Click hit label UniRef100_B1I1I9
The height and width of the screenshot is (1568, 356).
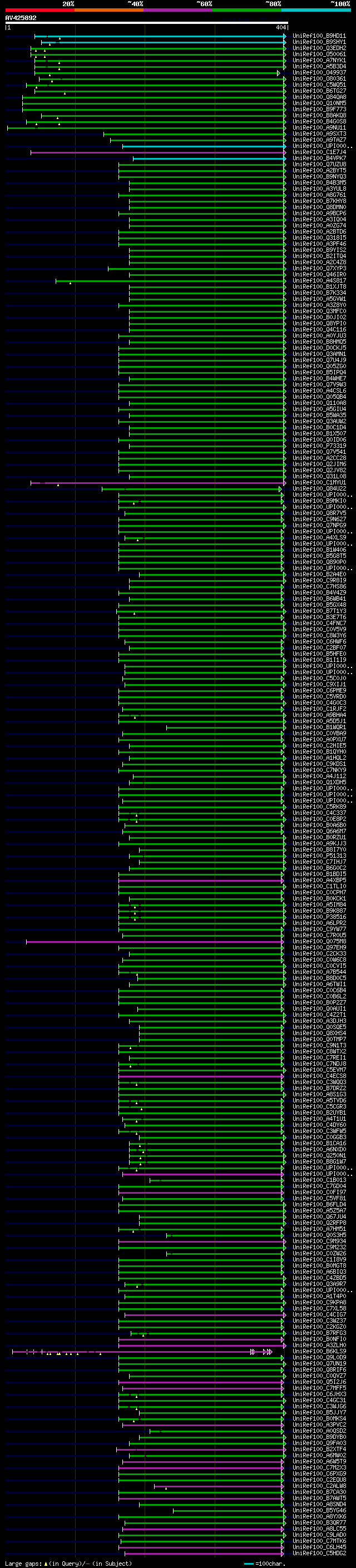click(319, 660)
